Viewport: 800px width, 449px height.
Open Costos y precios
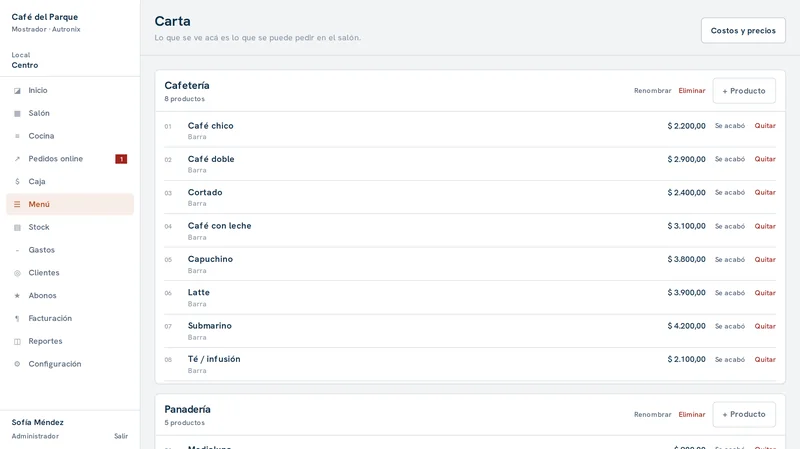[x=743, y=31]
